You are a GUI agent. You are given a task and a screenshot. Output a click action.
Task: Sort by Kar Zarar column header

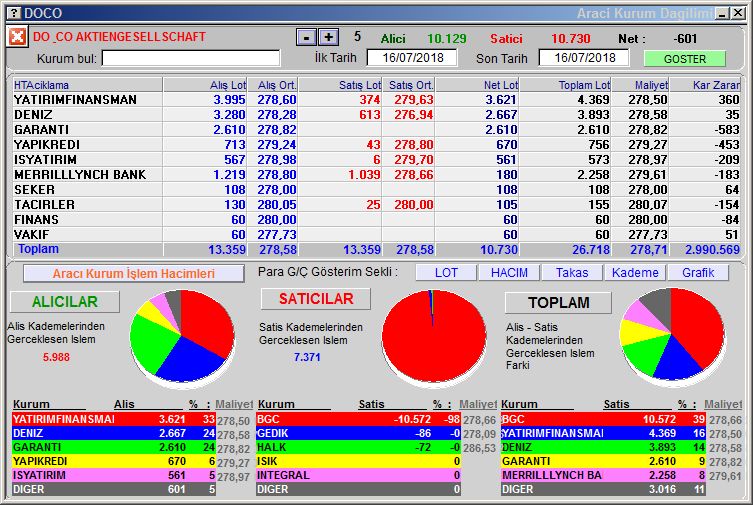tap(705, 85)
